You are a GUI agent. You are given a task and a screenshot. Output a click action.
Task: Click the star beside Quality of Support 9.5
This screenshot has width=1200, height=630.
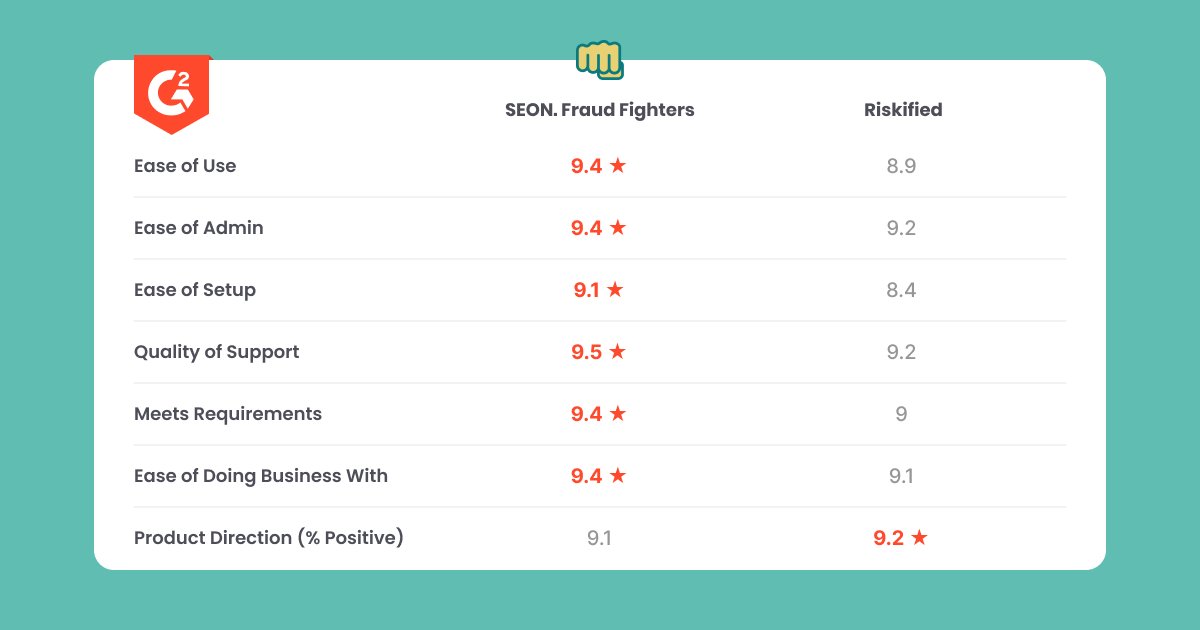[x=618, y=351]
